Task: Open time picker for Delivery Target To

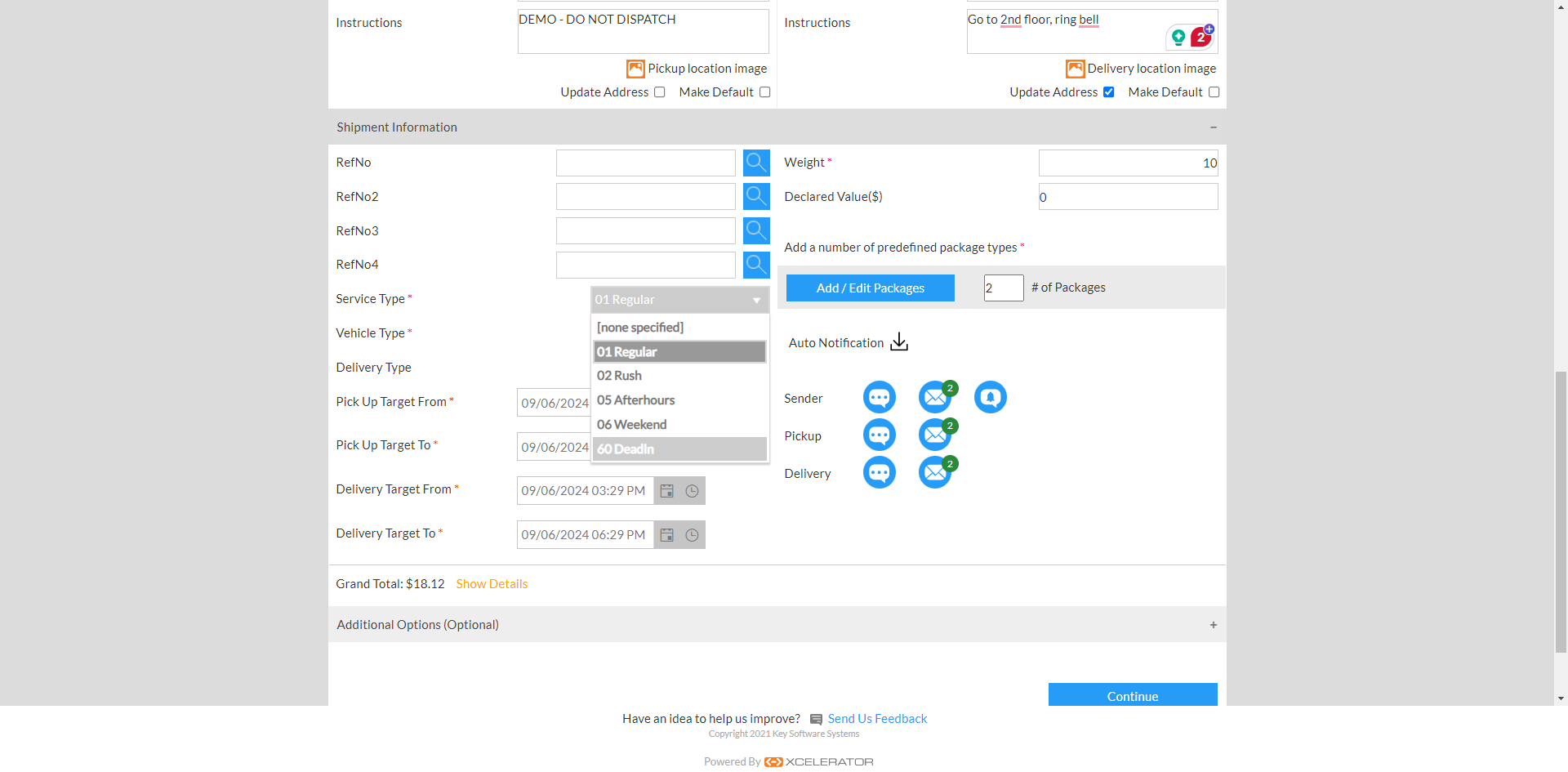Action: tap(692, 535)
